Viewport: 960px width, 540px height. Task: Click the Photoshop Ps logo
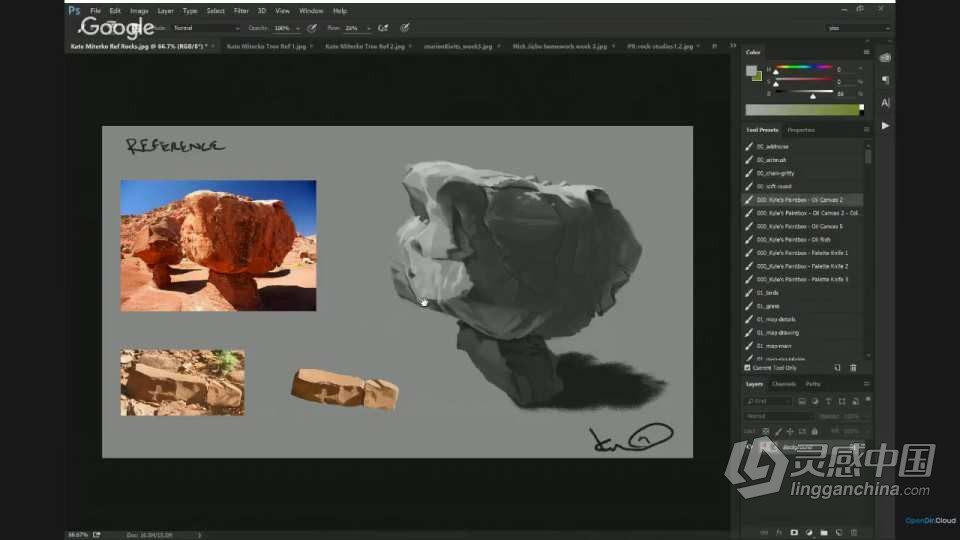click(x=74, y=10)
